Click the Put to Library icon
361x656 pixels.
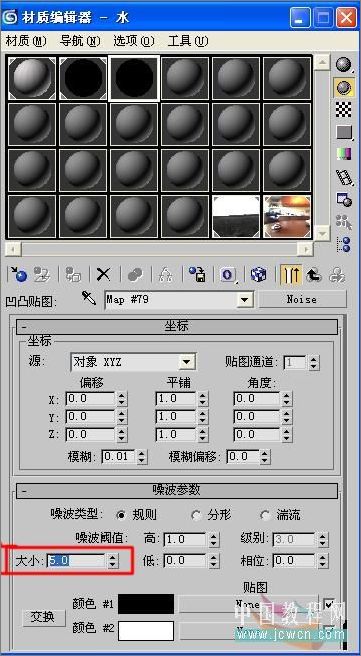pyautogui.click(x=197, y=275)
